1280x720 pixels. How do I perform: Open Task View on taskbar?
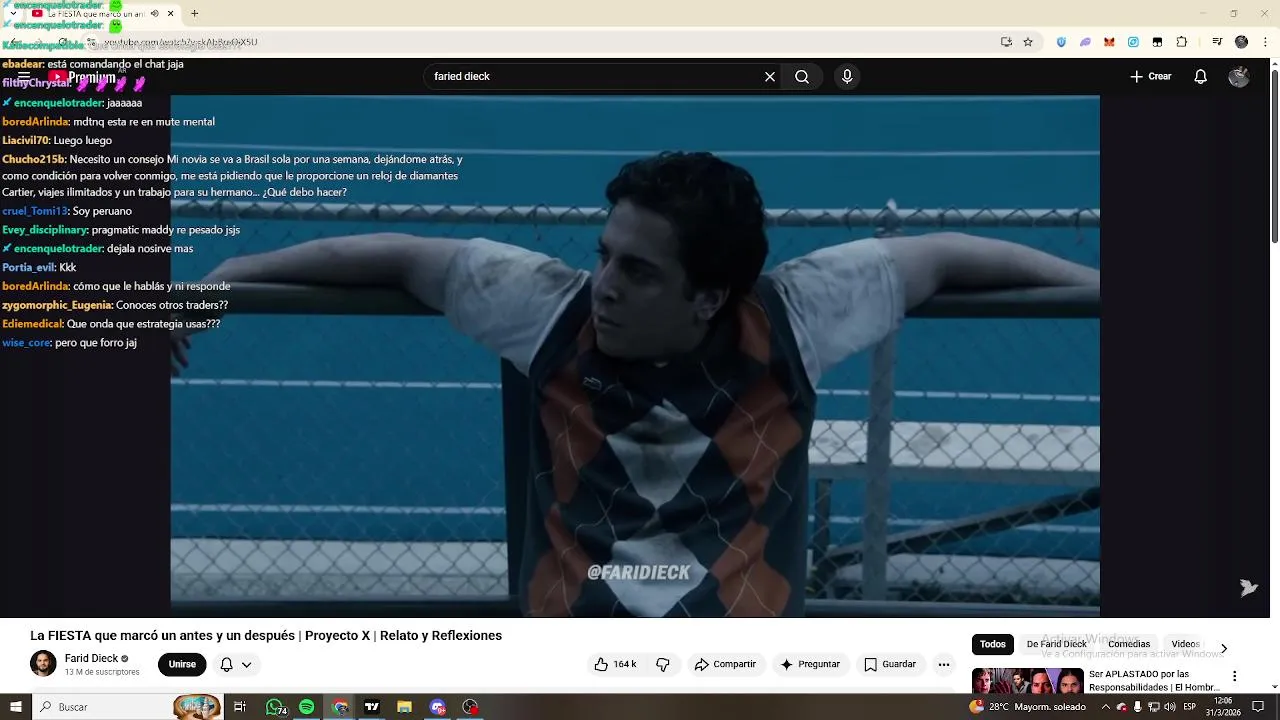pos(240,707)
